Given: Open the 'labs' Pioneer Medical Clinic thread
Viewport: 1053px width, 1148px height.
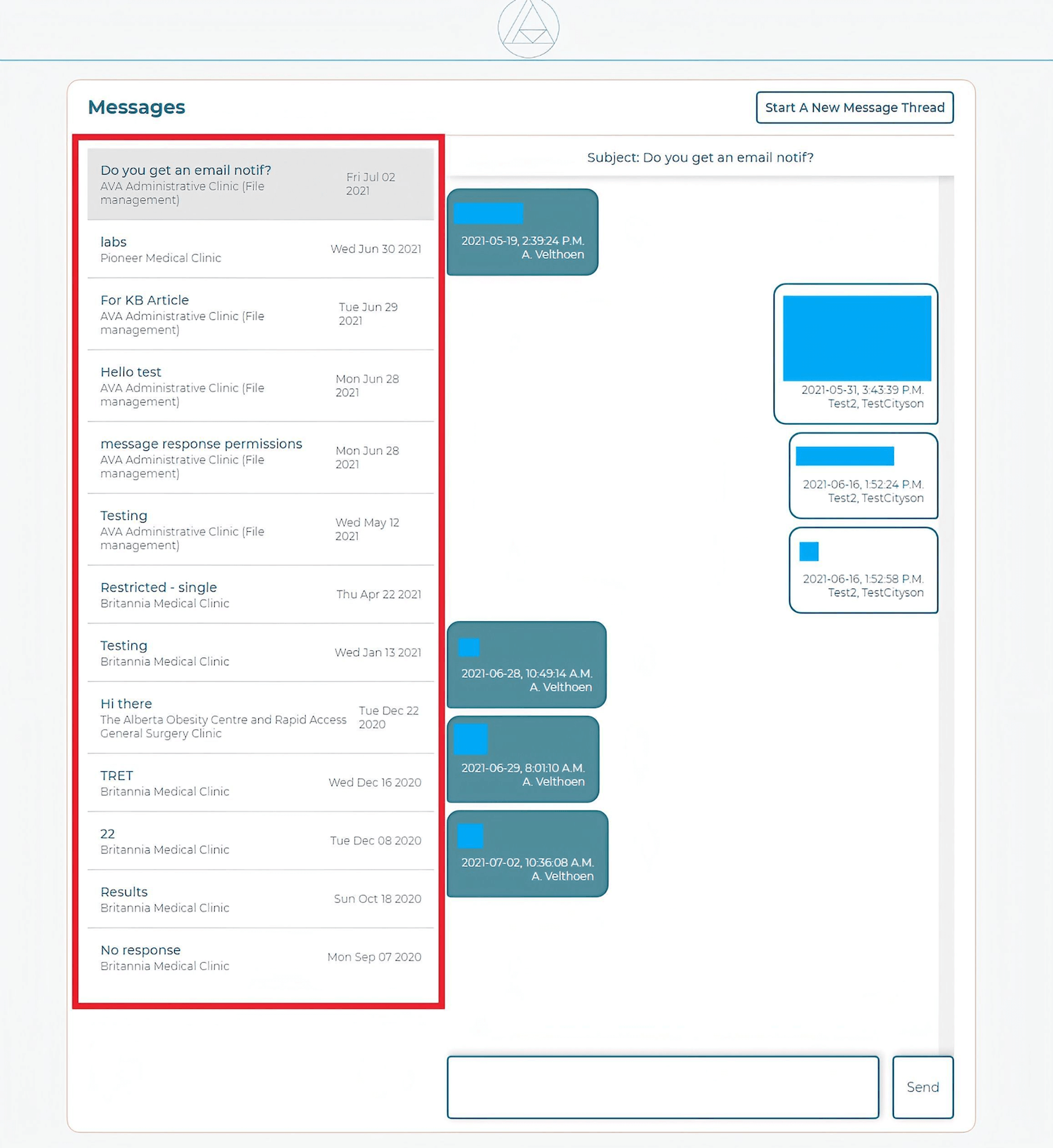Looking at the screenshot, I should pos(261,249).
